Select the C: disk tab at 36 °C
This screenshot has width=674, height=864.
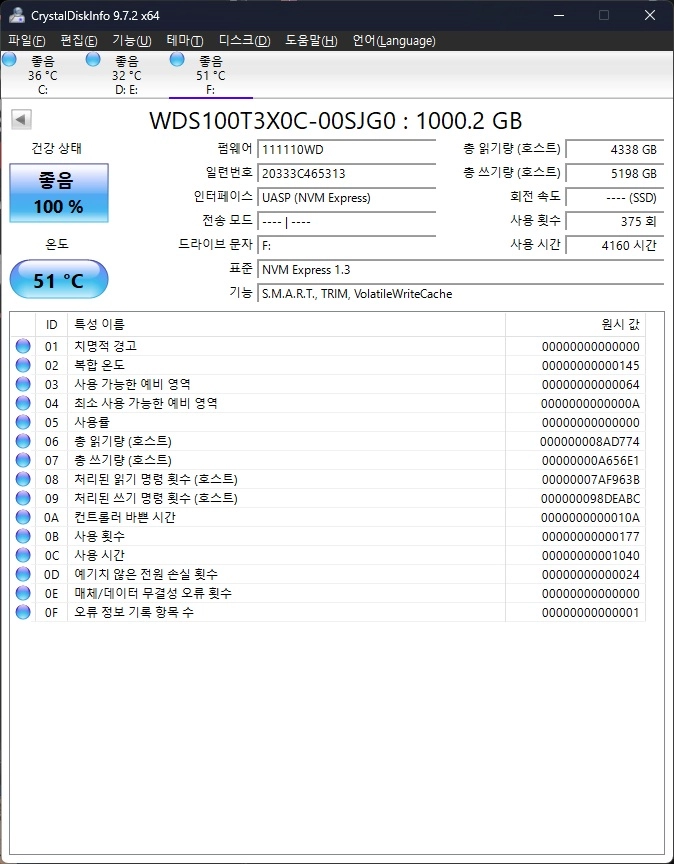point(43,75)
